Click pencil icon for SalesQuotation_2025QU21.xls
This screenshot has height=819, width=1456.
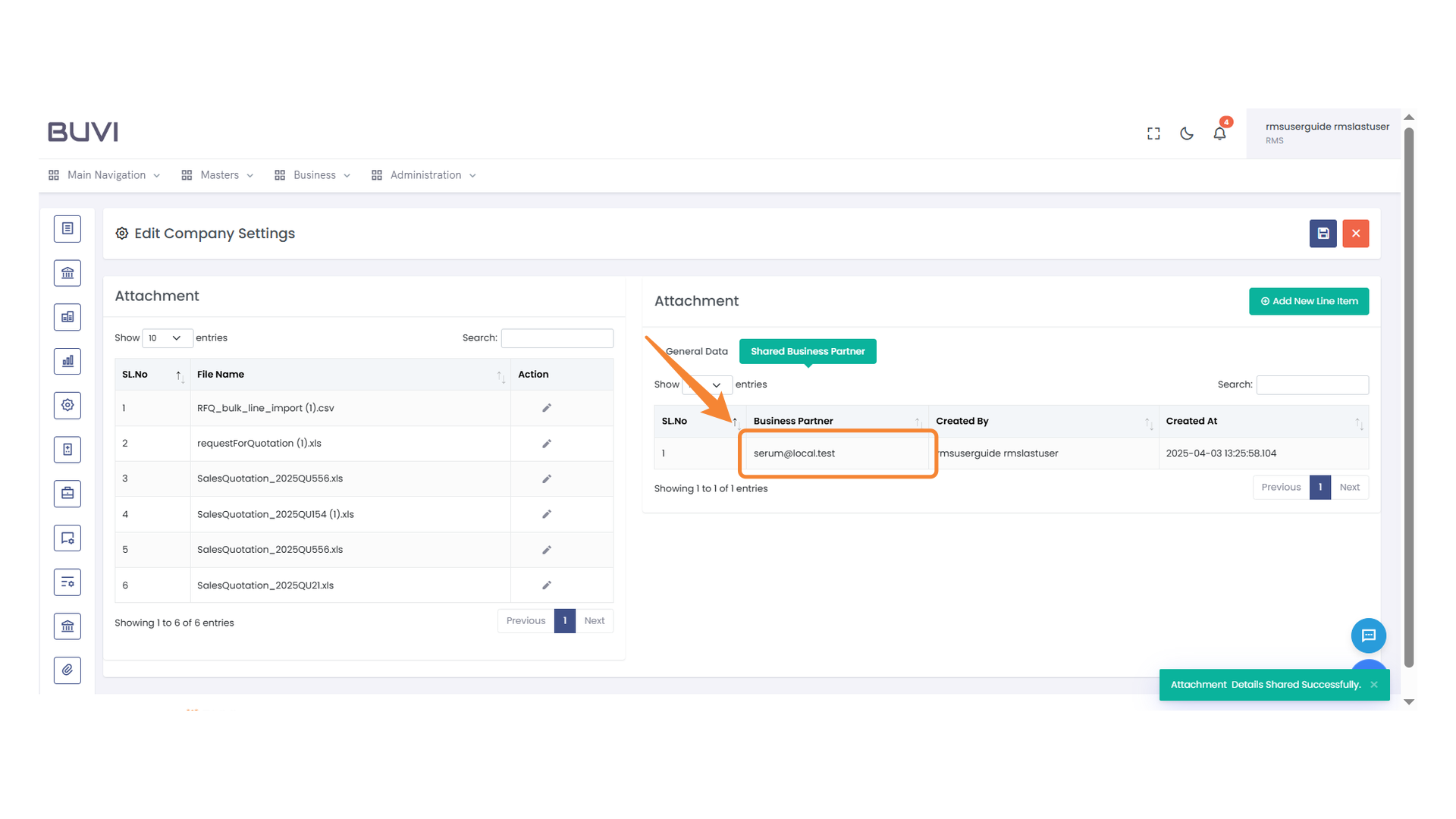pyautogui.click(x=546, y=585)
